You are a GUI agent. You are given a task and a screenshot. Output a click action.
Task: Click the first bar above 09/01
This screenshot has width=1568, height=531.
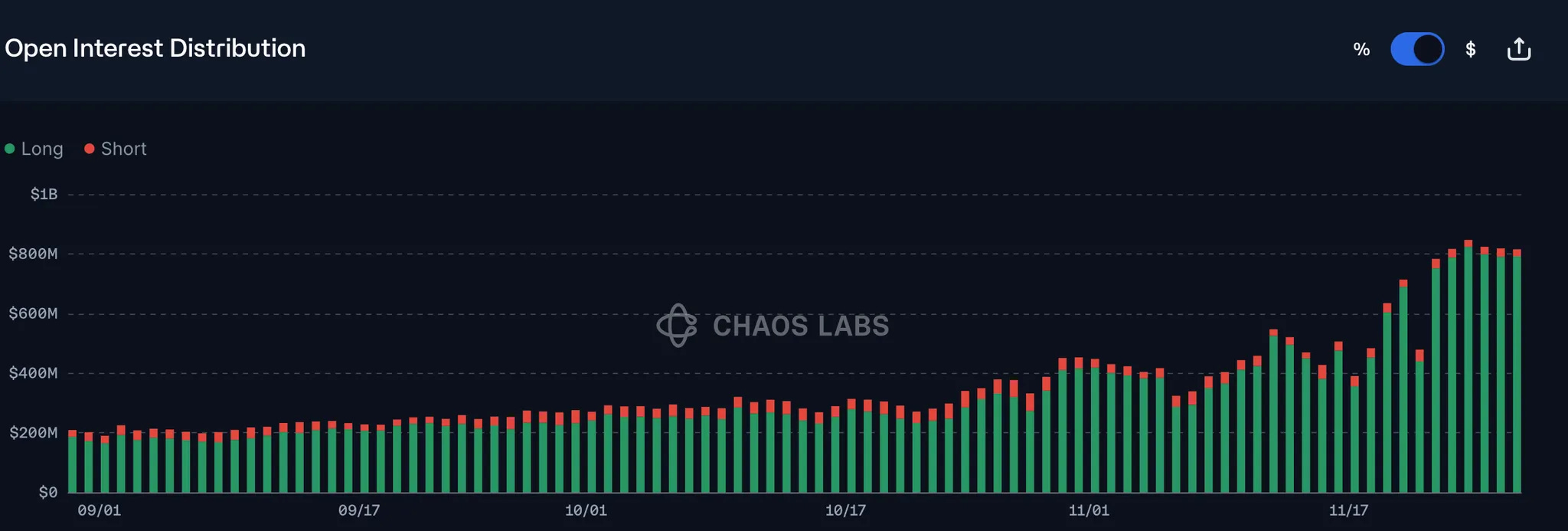click(73, 461)
